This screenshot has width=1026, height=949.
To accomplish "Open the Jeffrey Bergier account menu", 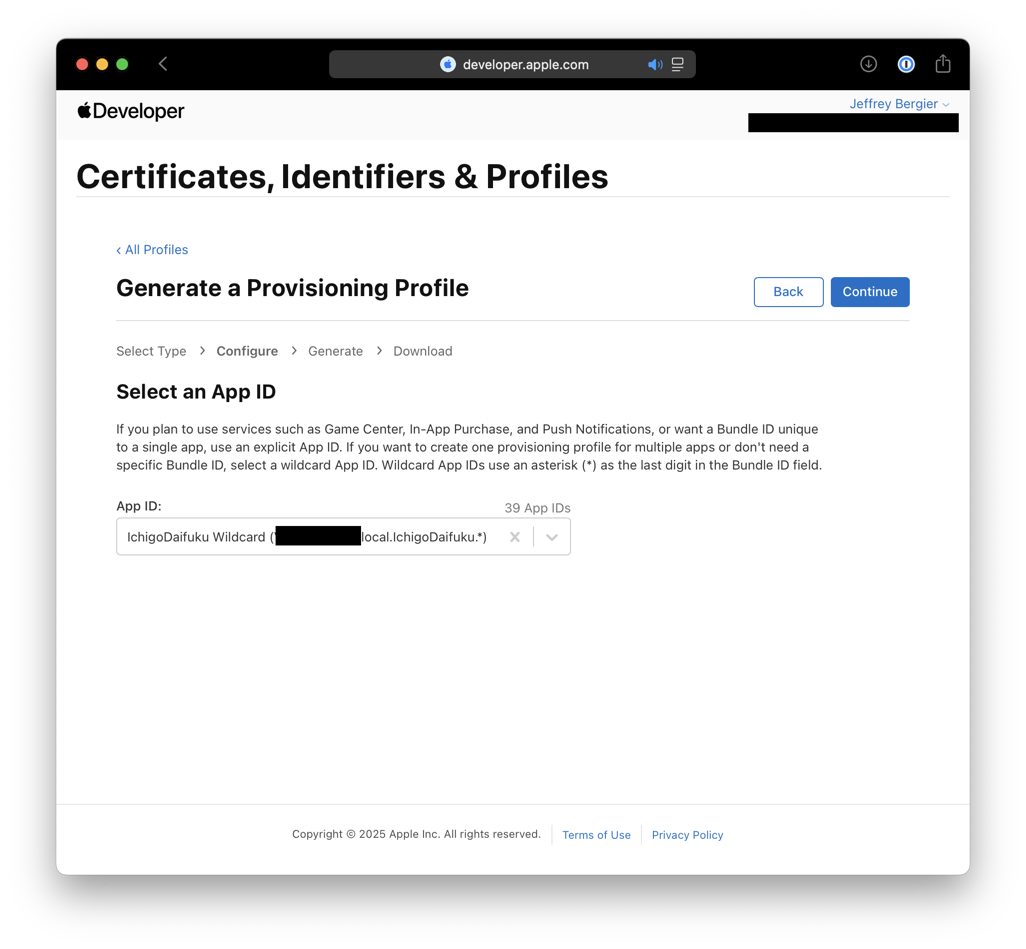I will tap(899, 104).
